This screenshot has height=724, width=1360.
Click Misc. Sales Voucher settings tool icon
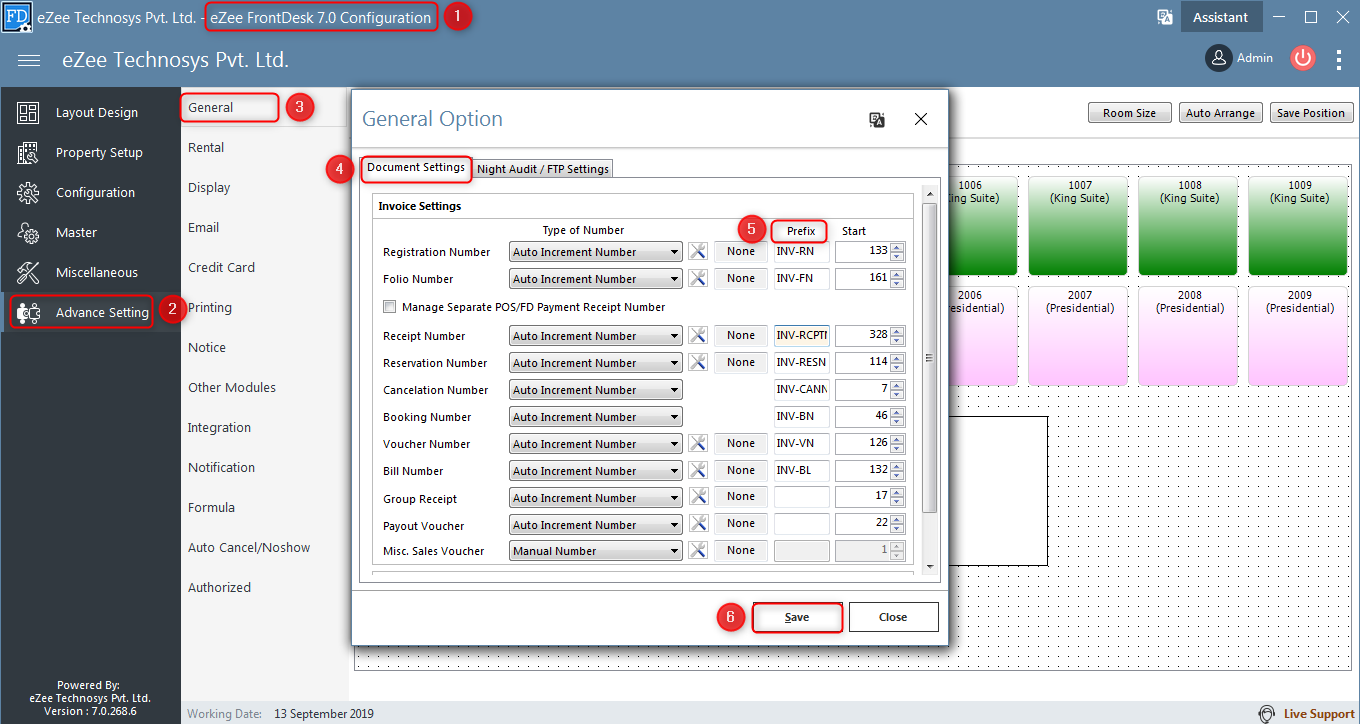pyautogui.click(x=698, y=551)
